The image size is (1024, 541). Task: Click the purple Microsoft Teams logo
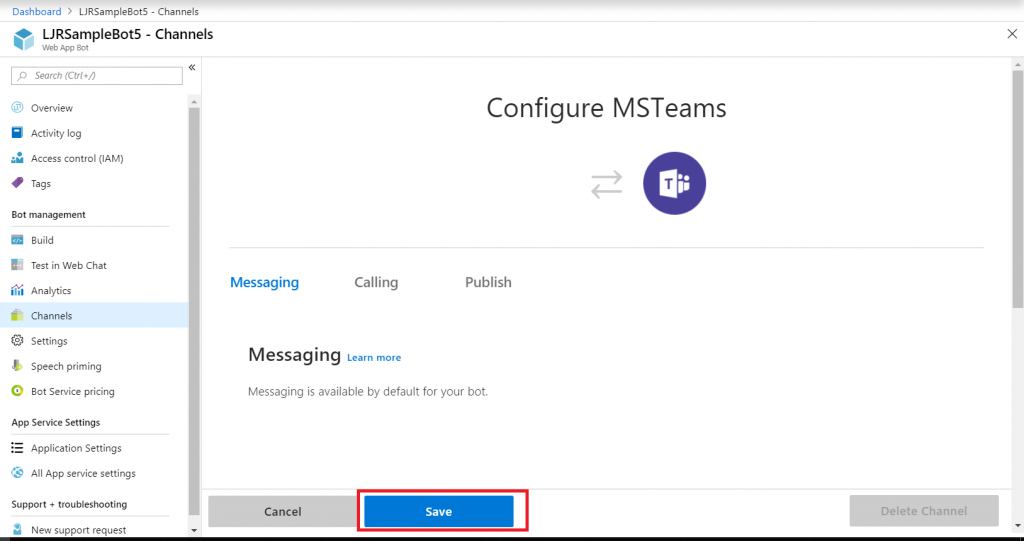point(674,184)
